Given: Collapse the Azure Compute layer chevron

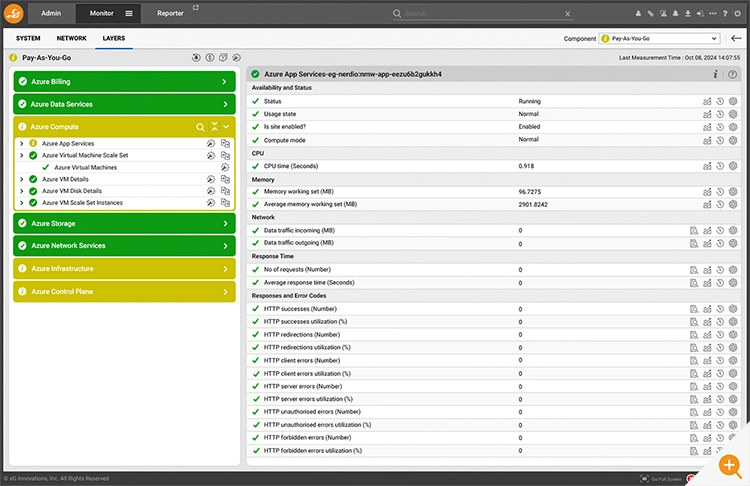Looking at the screenshot, I should tap(226, 127).
